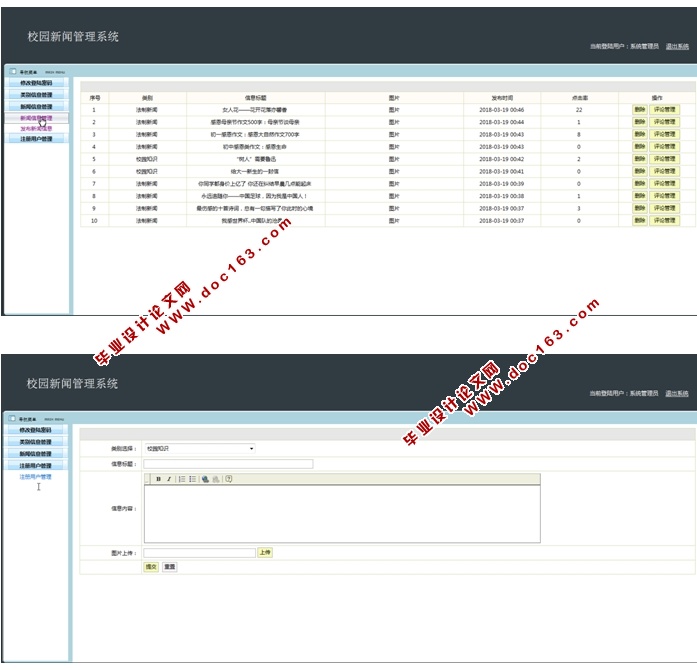Click the 提交 submit button
This screenshot has width=697, height=670.
pyautogui.click(x=151, y=567)
